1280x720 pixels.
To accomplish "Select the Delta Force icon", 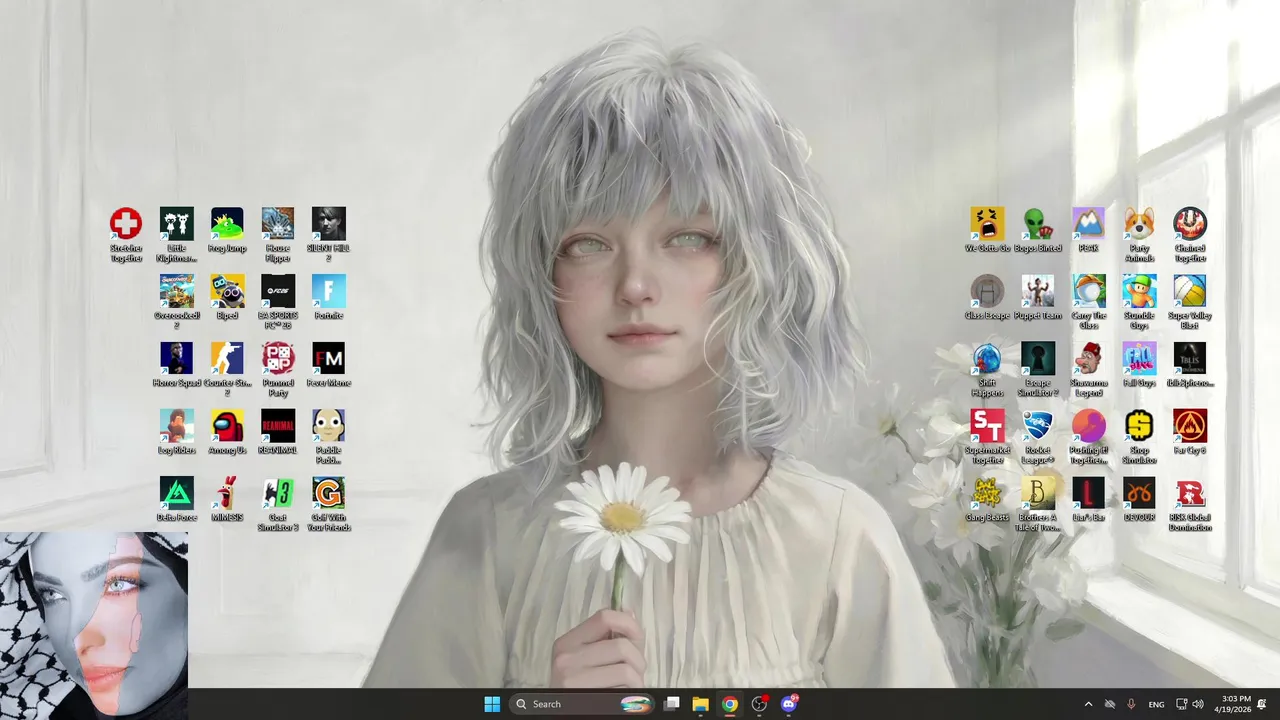I will click(x=177, y=493).
